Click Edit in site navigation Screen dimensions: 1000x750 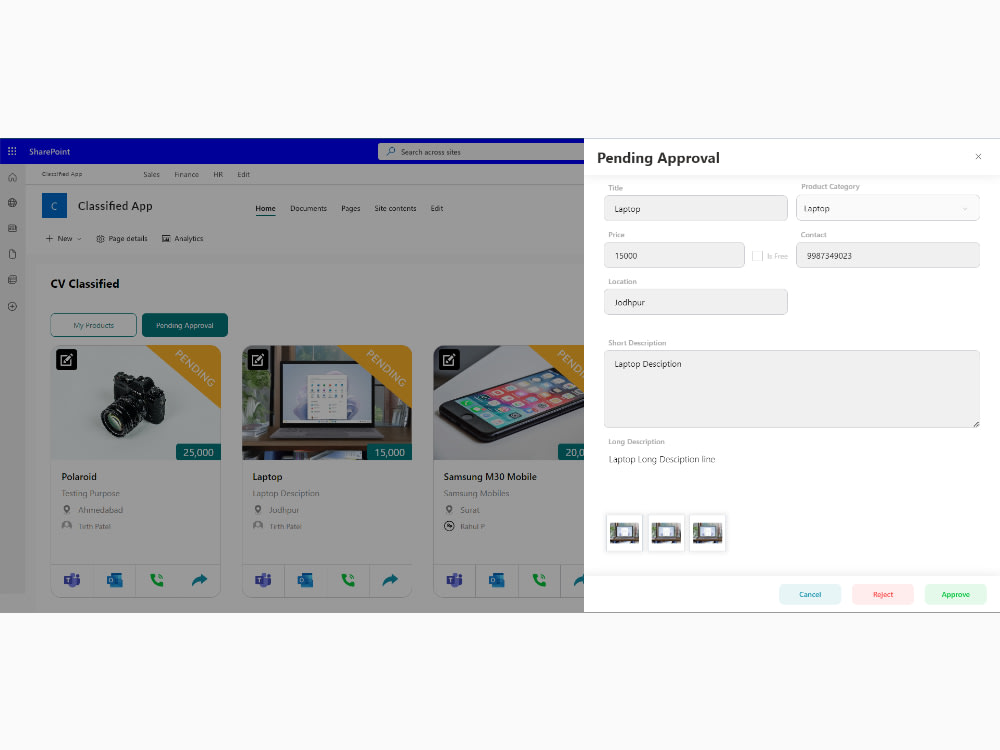tap(437, 209)
